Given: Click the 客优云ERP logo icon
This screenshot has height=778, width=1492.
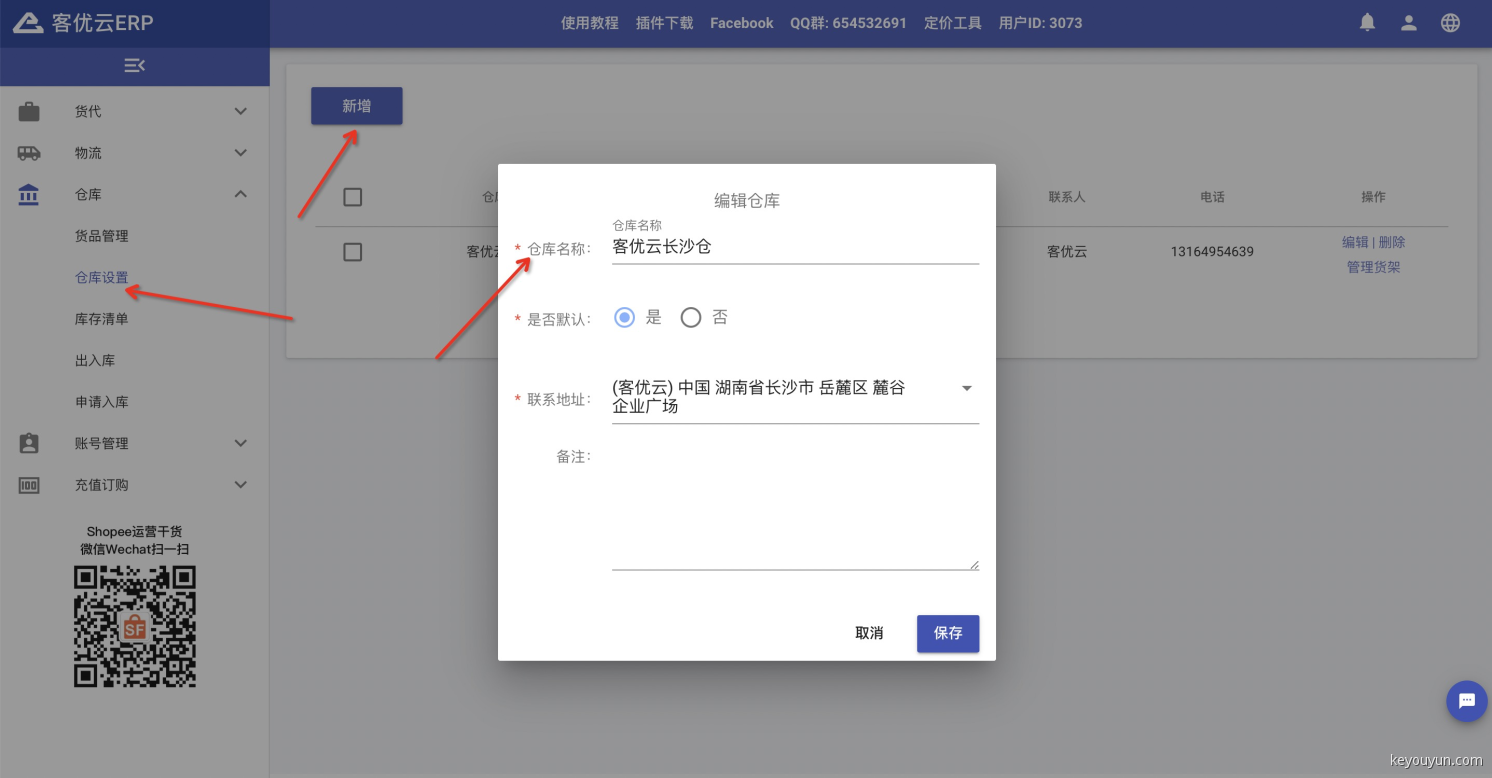Looking at the screenshot, I should coord(28,23).
